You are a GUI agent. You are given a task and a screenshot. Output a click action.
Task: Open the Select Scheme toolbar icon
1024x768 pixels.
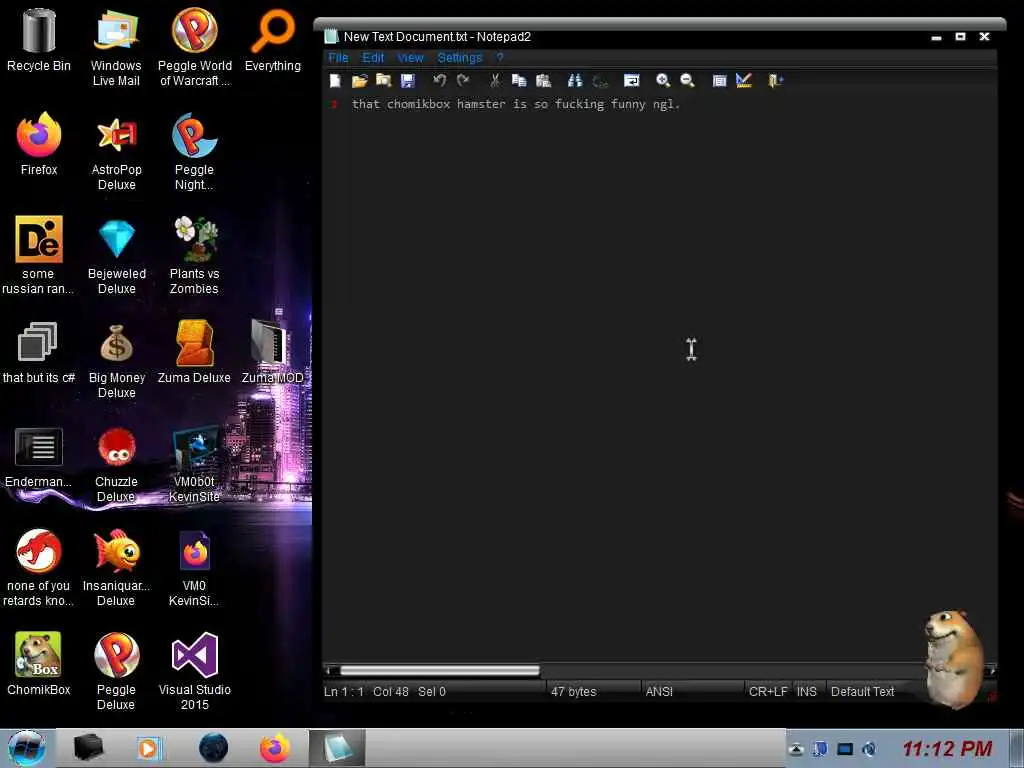point(719,81)
